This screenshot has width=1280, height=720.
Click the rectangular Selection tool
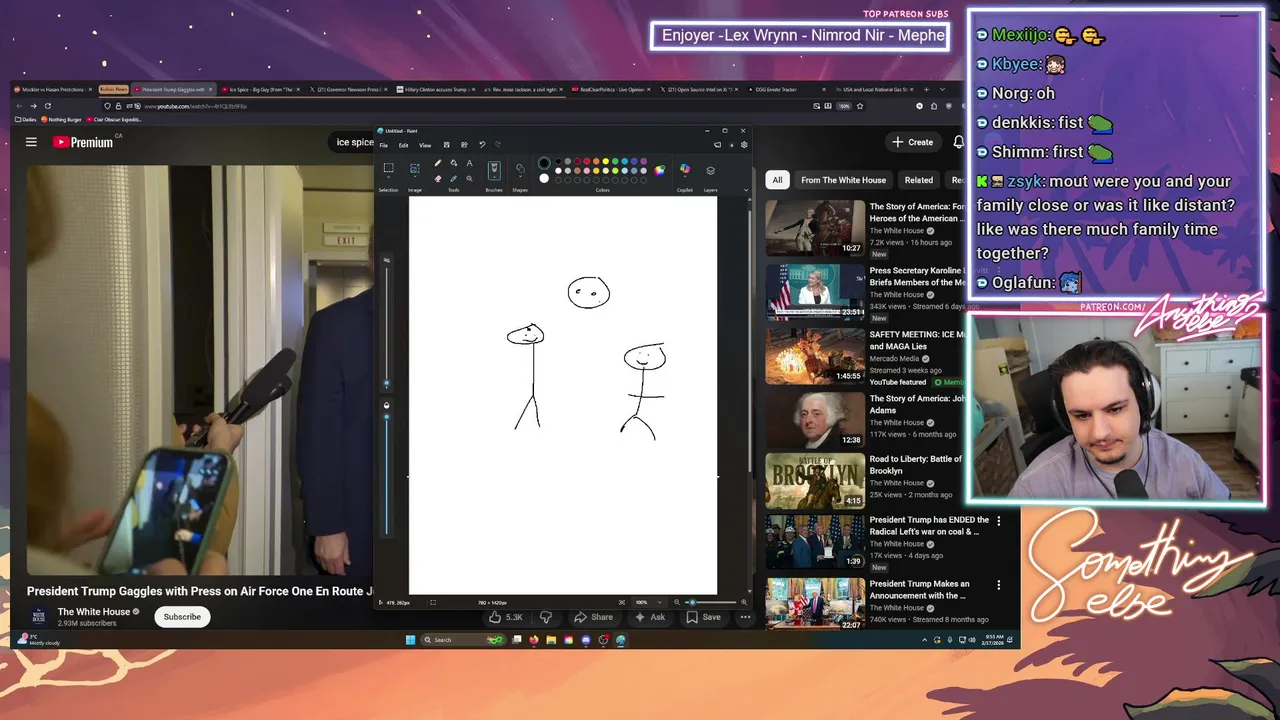tap(388, 167)
